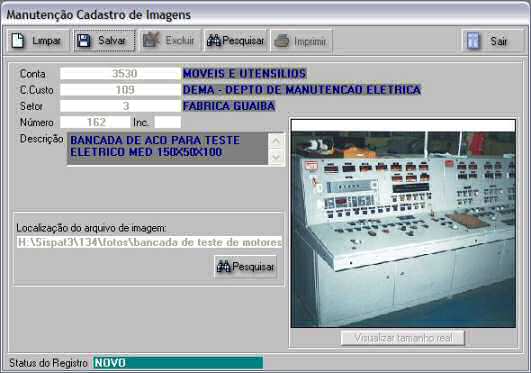Click Descrição scrollbar up arrow

276,140
